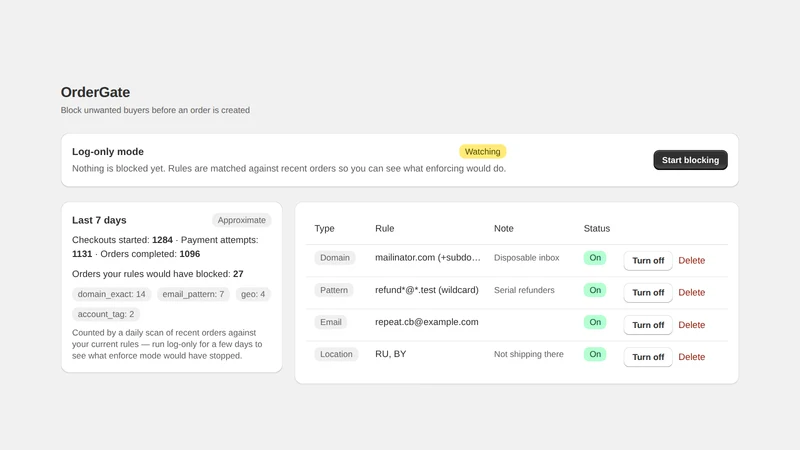Image resolution: width=800 pixels, height=450 pixels.
Task: Click the geo: 4 chip
Action: tap(253, 294)
